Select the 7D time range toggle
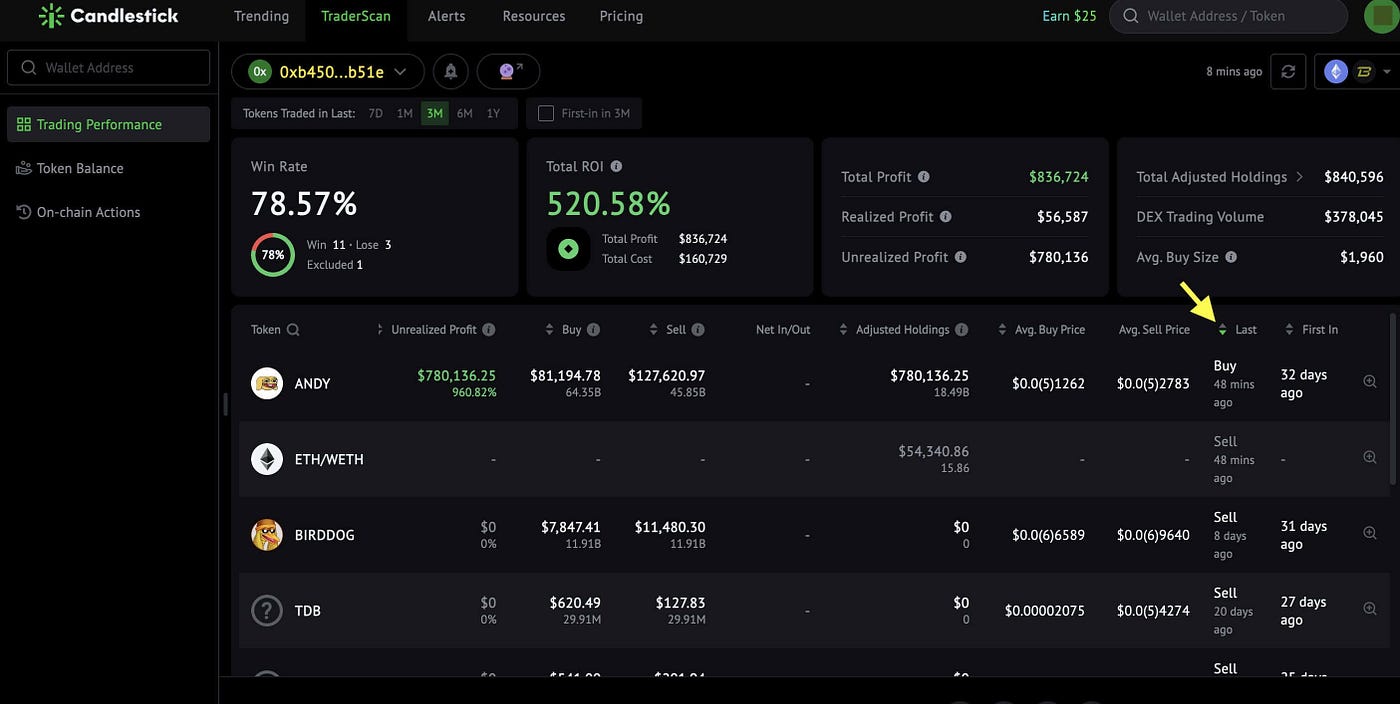The height and width of the screenshot is (704, 1400). pyautogui.click(x=376, y=114)
